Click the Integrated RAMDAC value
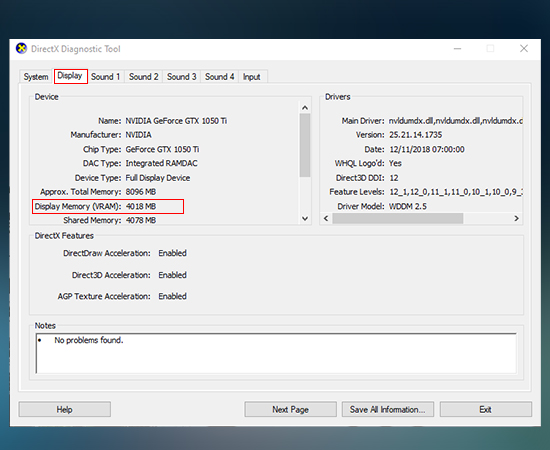The height and width of the screenshot is (450, 550). pos(161,163)
